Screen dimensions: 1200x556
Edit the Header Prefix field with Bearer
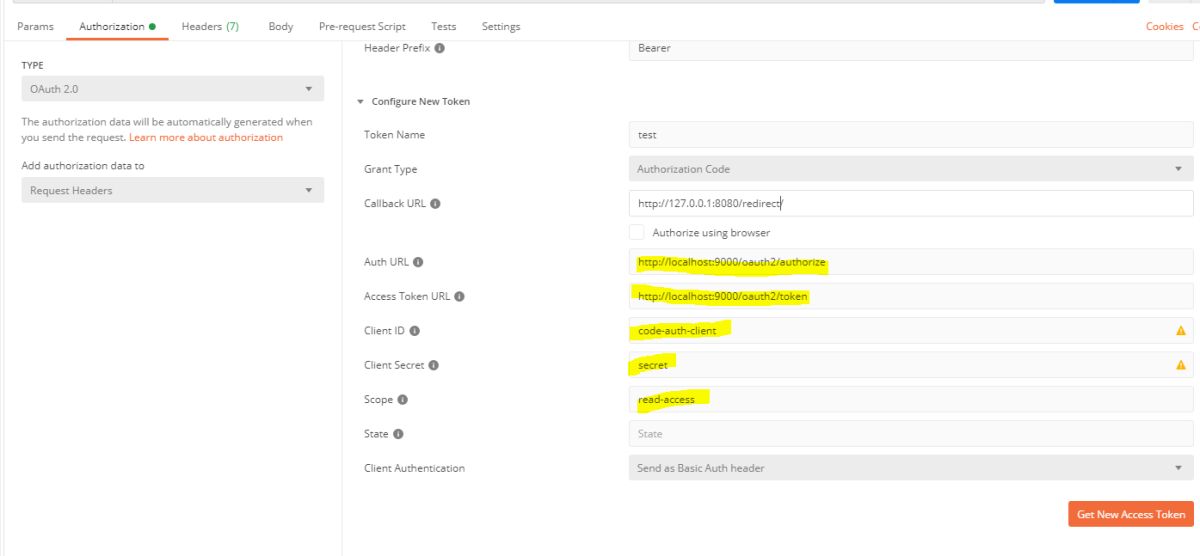coord(911,48)
